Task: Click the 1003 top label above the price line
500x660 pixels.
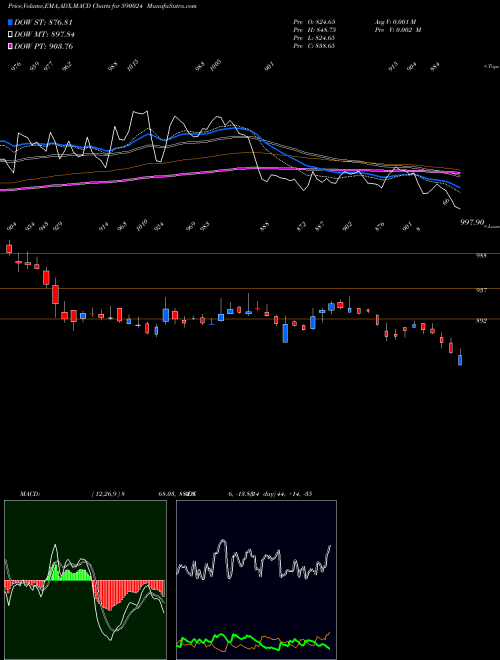Action: 215,65
